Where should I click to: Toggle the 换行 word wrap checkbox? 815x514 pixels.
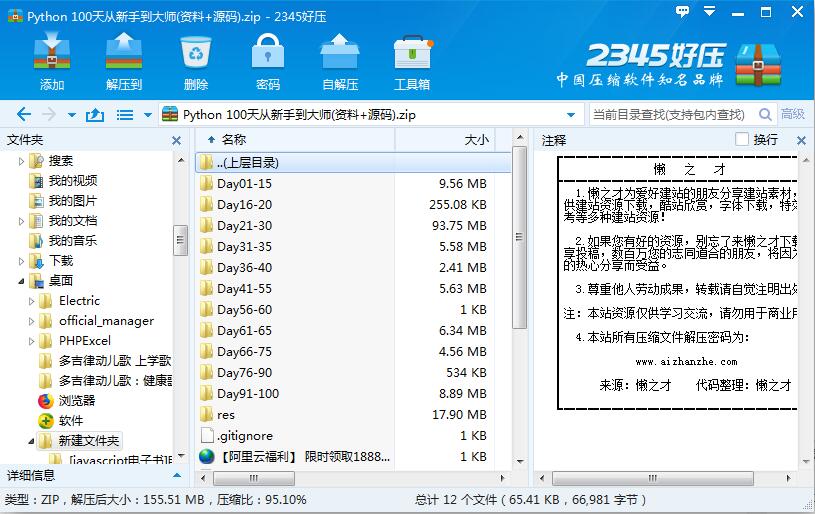742,139
